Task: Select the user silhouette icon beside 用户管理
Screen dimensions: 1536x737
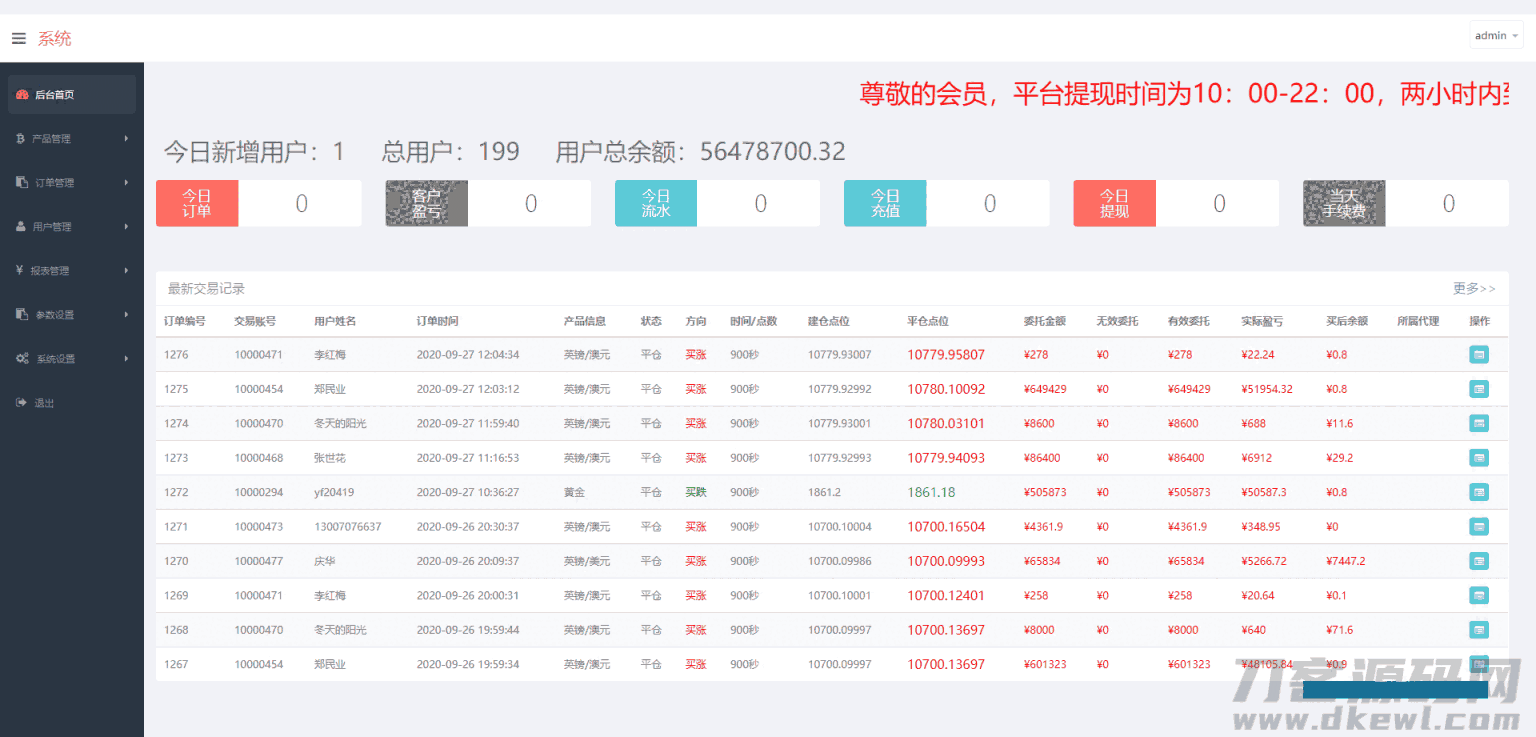Action: point(19,226)
